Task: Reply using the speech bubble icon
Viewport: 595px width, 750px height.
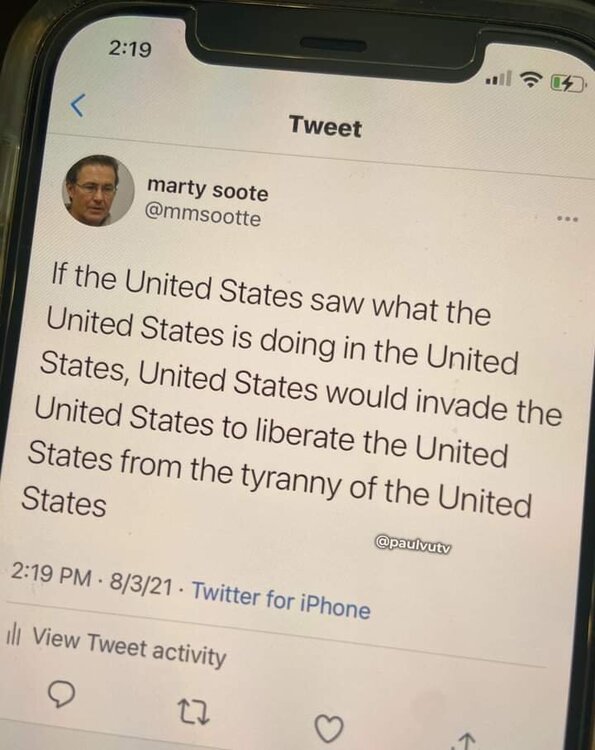Action: pos(62,694)
